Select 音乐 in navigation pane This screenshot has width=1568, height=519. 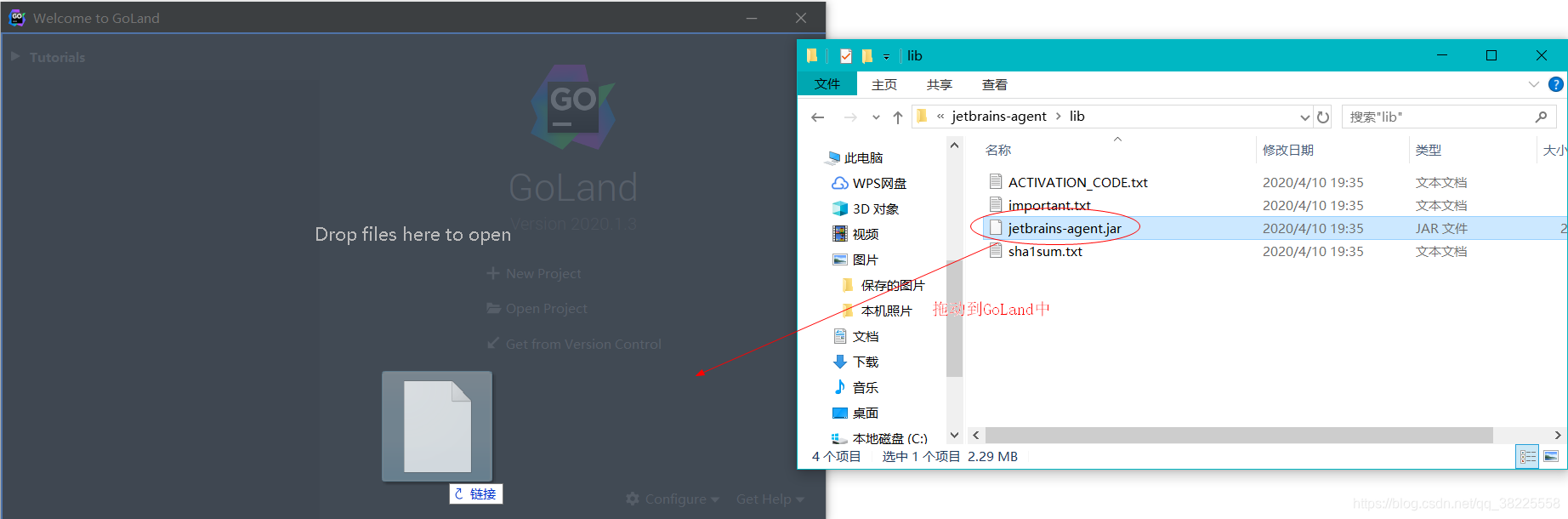pos(855,387)
